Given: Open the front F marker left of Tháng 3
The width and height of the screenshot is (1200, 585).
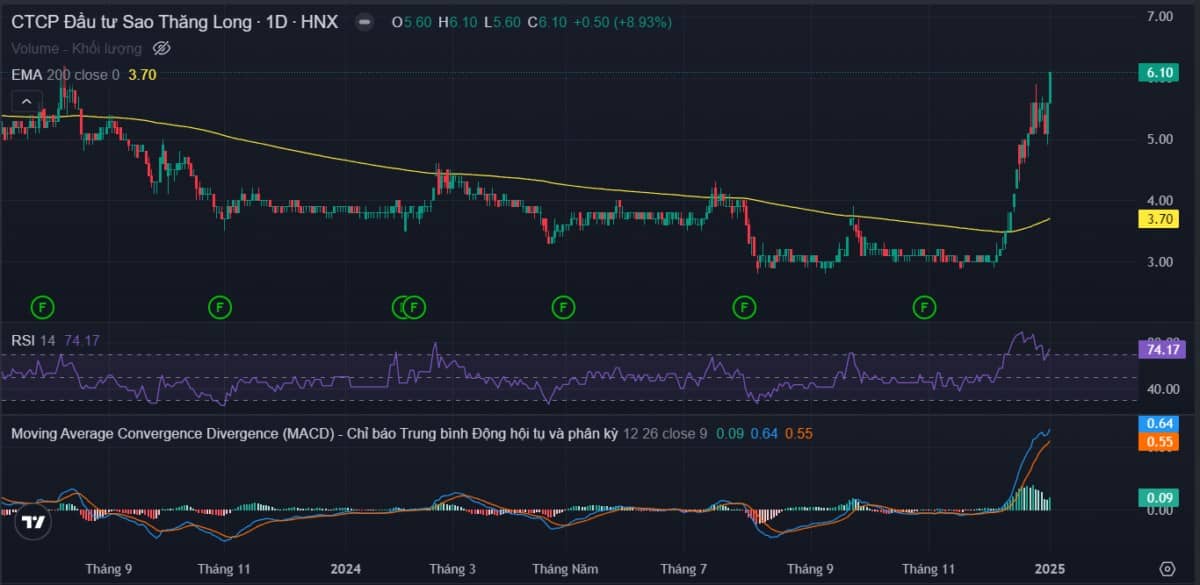Looking at the screenshot, I should [415, 306].
